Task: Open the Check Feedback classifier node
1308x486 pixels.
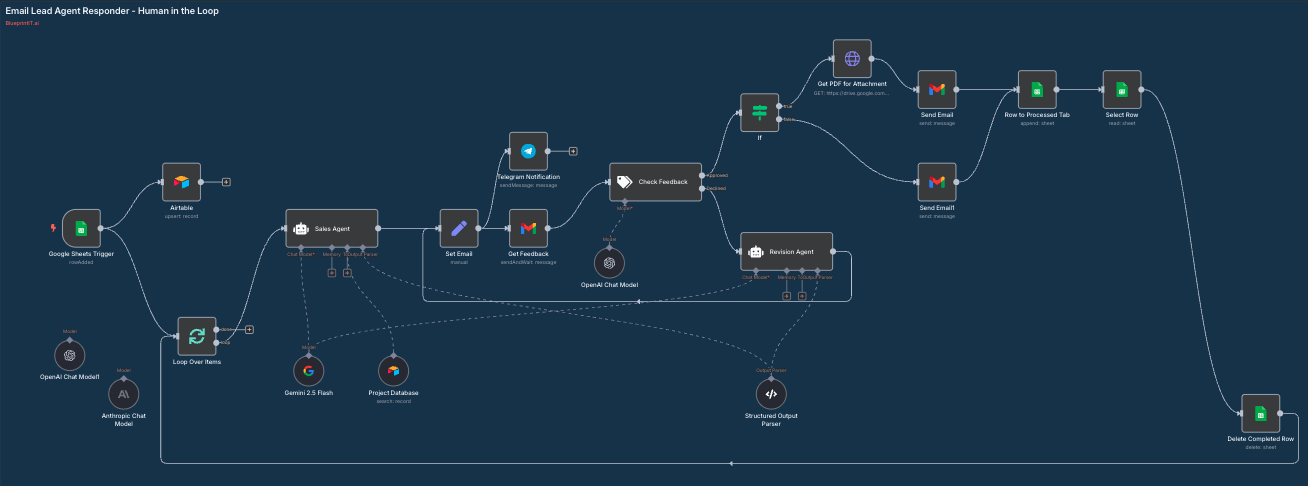Action: pos(655,182)
